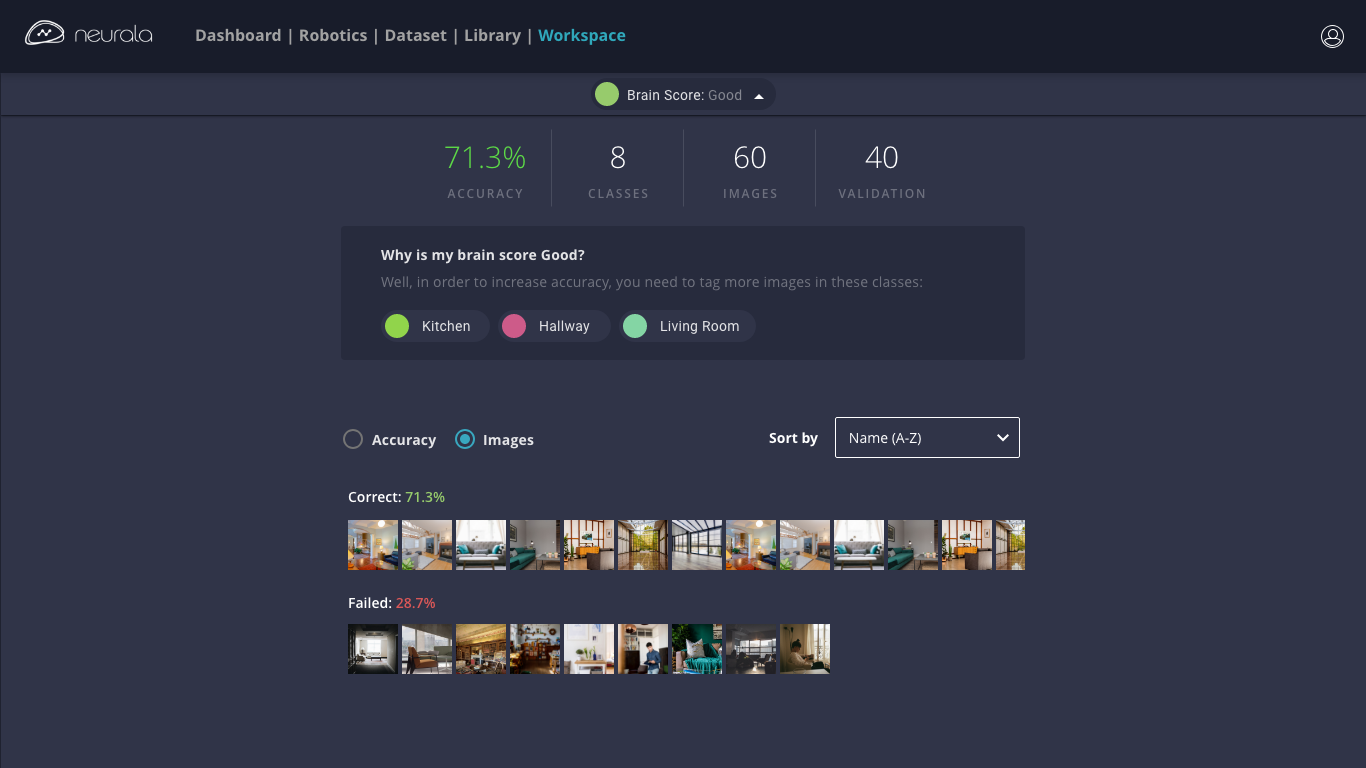
Task: Navigate to the Dataset page
Action: coord(415,36)
